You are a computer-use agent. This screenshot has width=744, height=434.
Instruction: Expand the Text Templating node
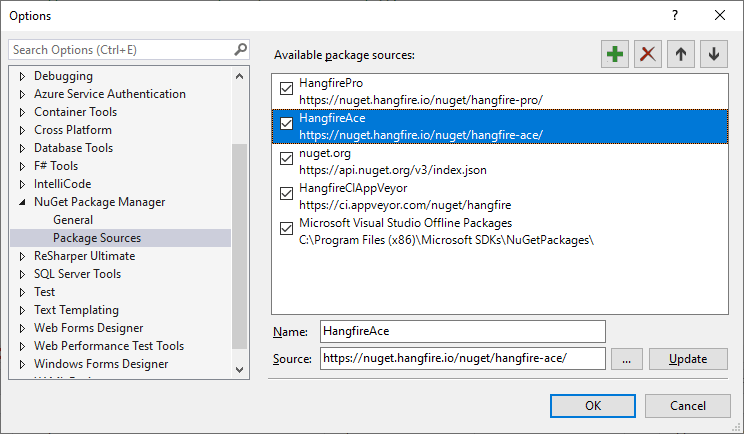point(22,310)
